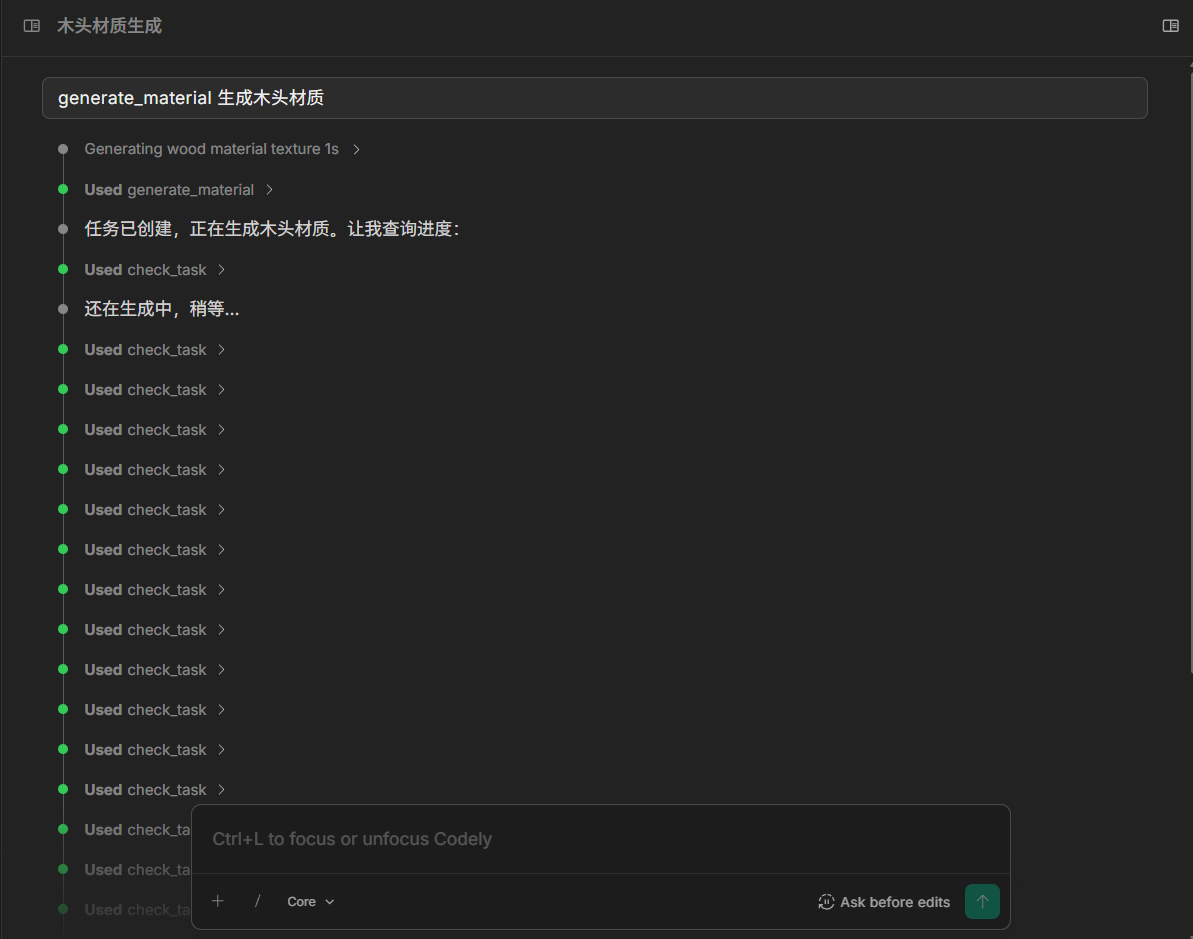Click the generate_material 生成木头材质 prompt box
Screen dimensions: 1193x939
point(594,97)
